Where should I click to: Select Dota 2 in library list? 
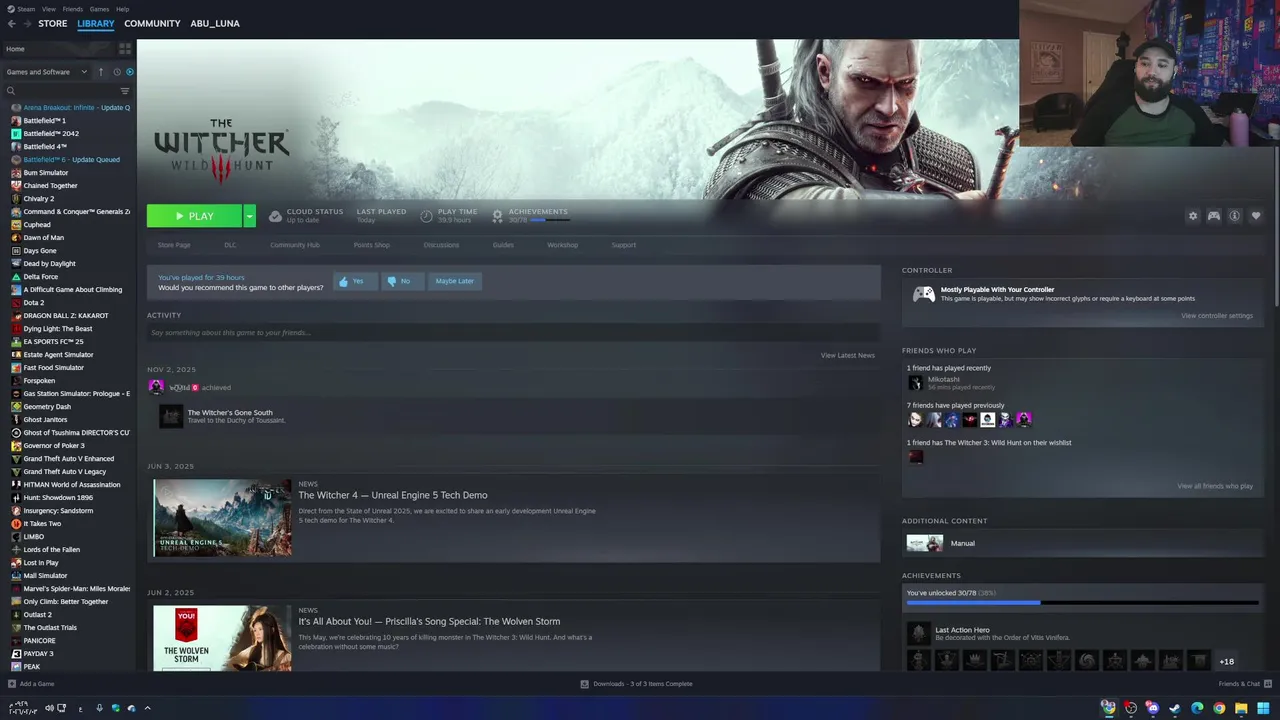pos(34,303)
